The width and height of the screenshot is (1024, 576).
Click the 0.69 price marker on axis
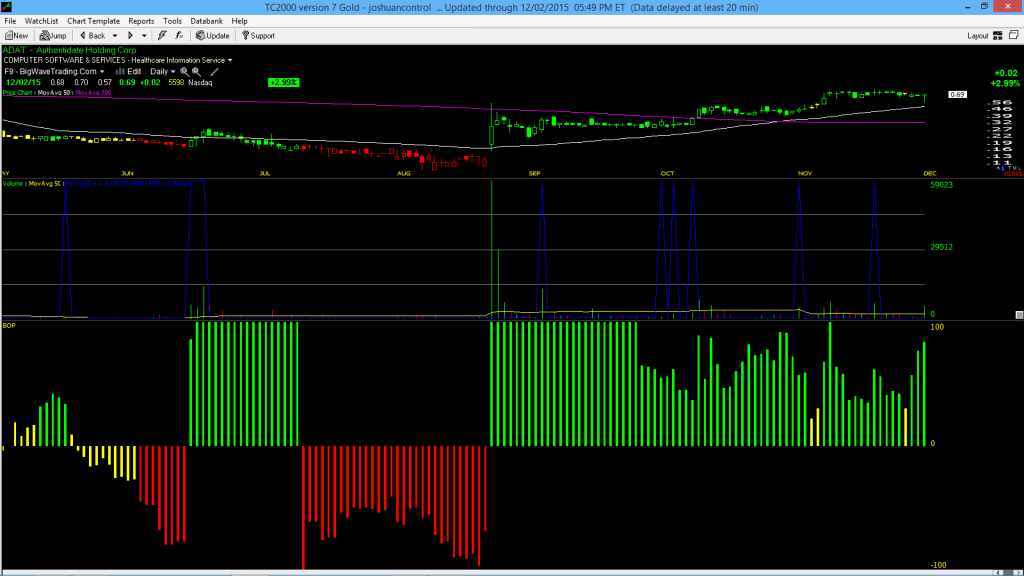pyautogui.click(x=957, y=95)
